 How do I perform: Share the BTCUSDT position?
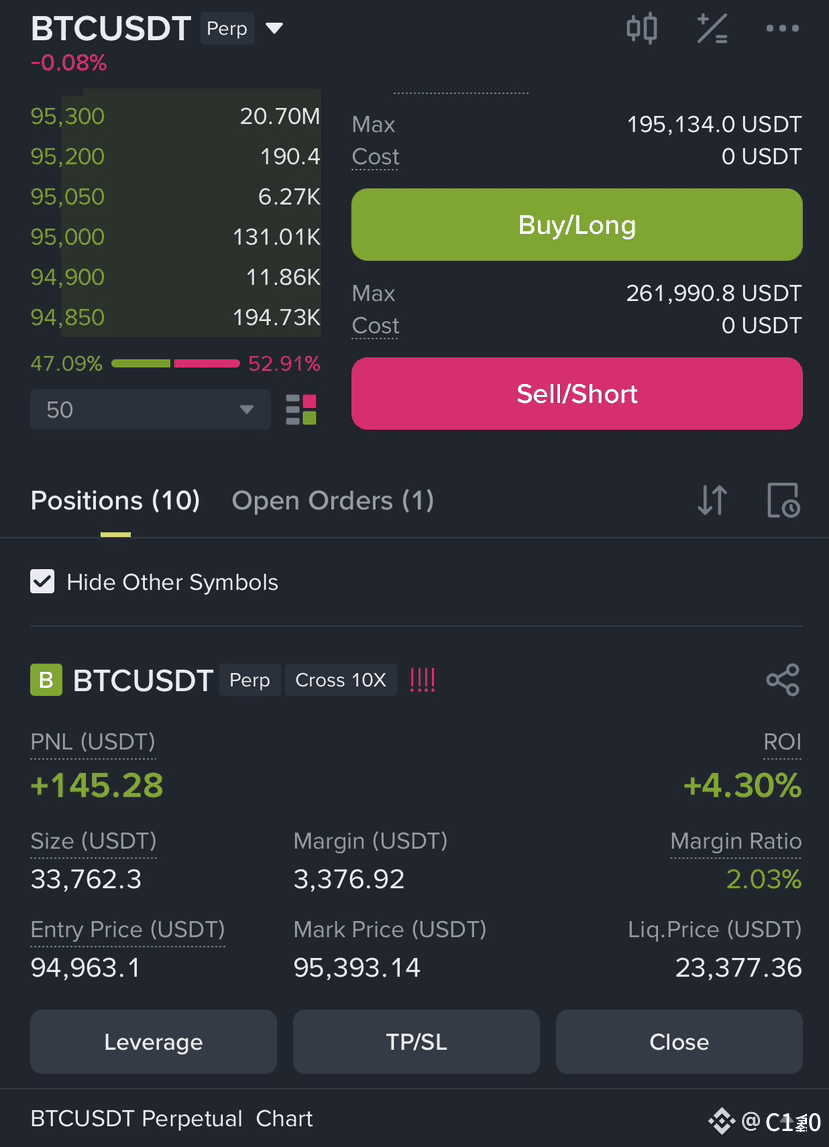pos(783,680)
